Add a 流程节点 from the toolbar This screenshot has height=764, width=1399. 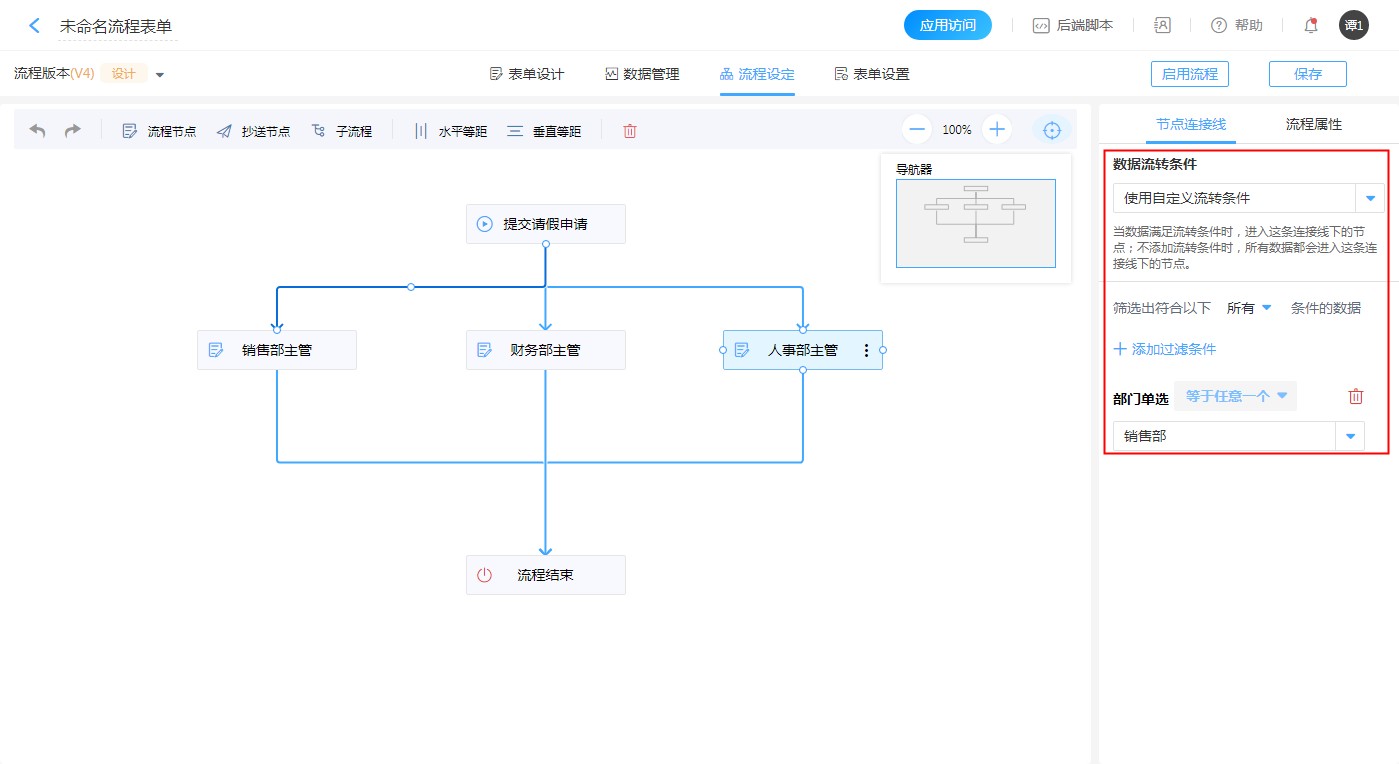(x=159, y=131)
